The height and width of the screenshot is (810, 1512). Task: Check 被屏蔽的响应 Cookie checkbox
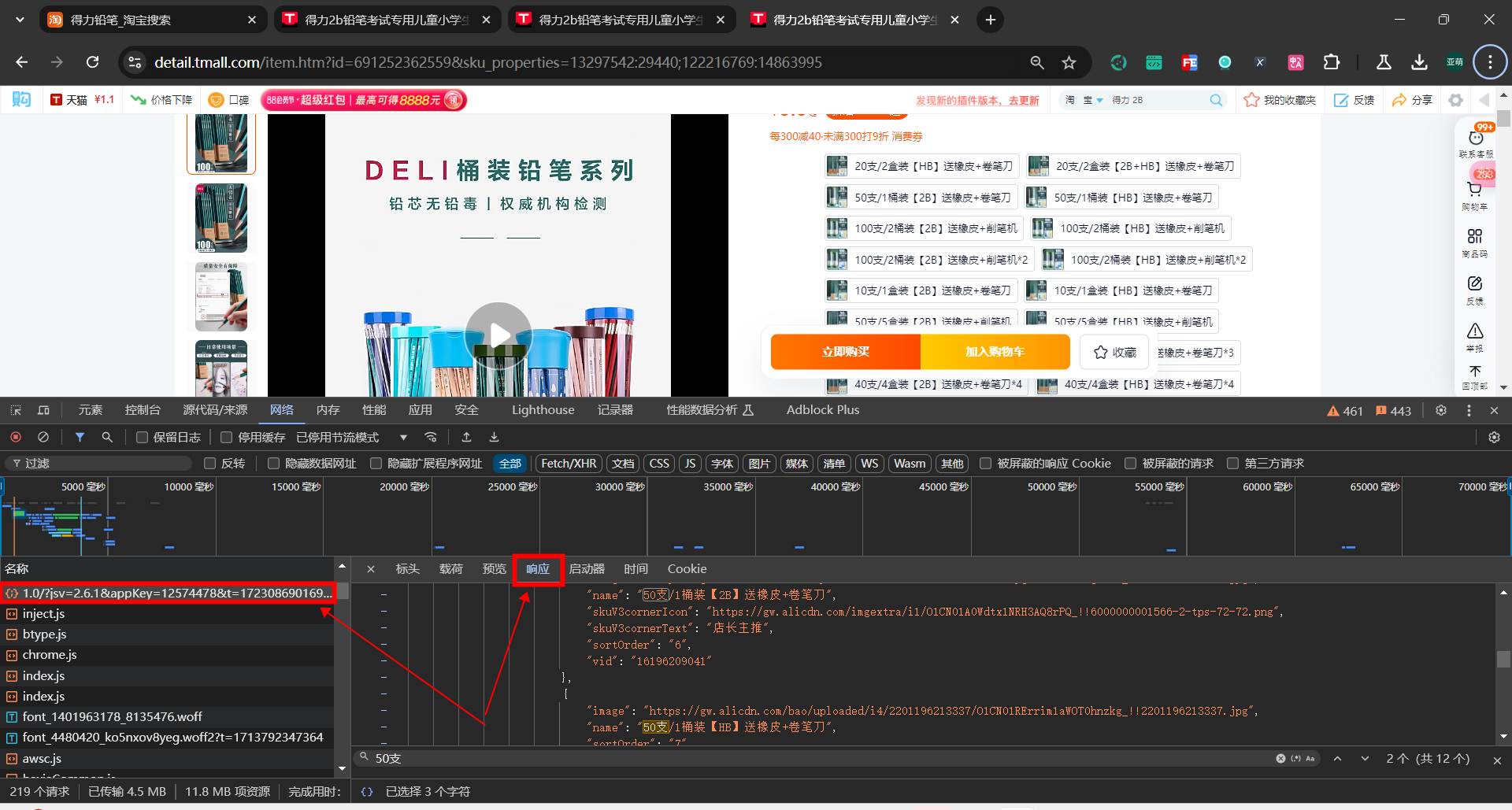tap(985, 464)
